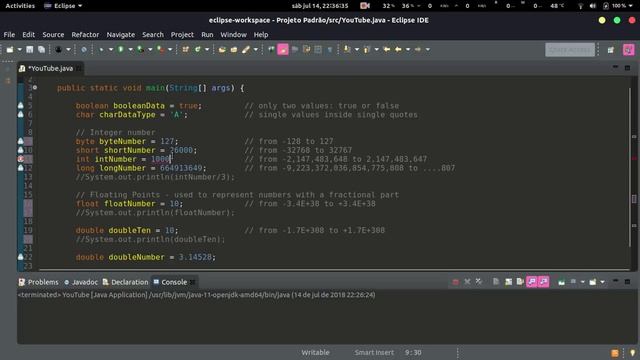Switch to the Javadoc tab

[81, 282]
